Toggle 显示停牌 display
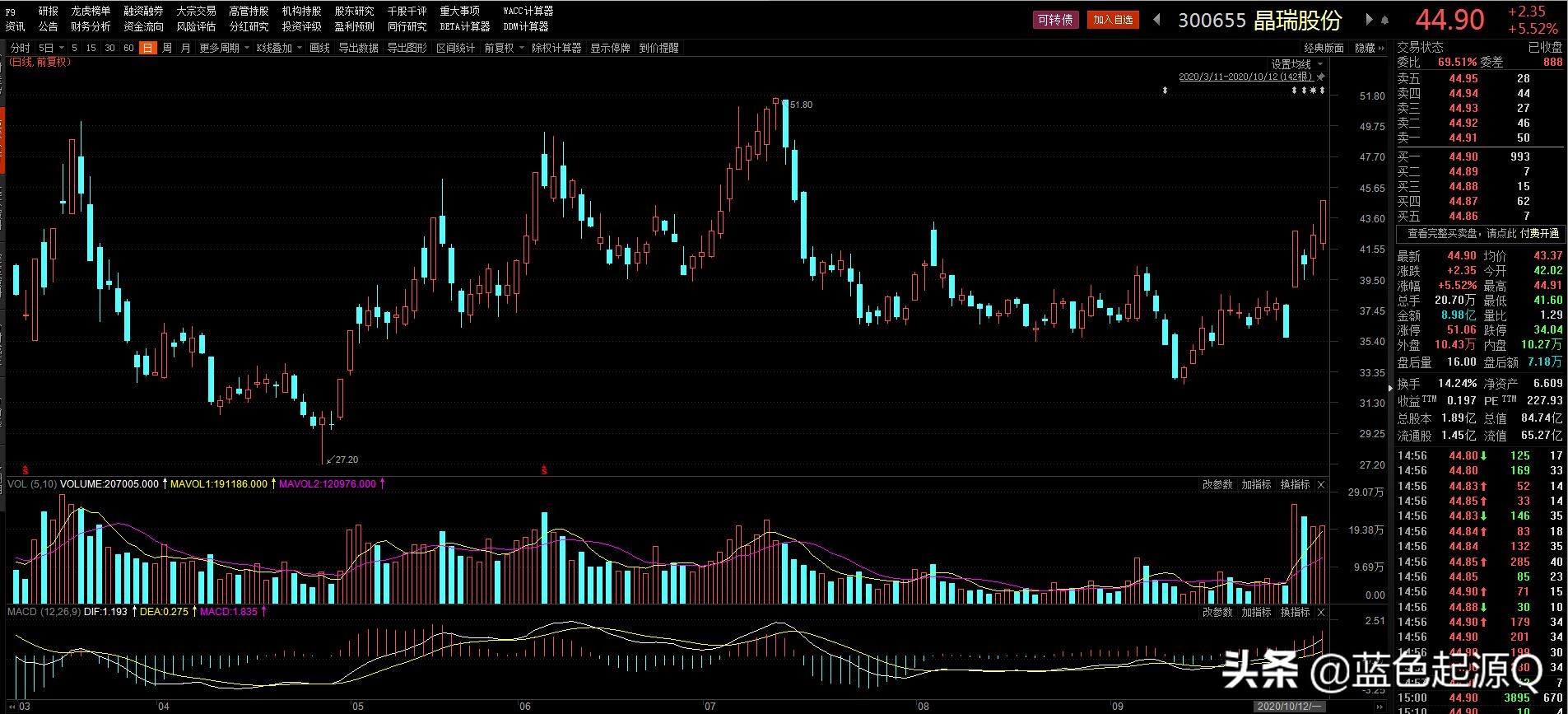The height and width of the screenshot is (714, 1568). [610, 48]
